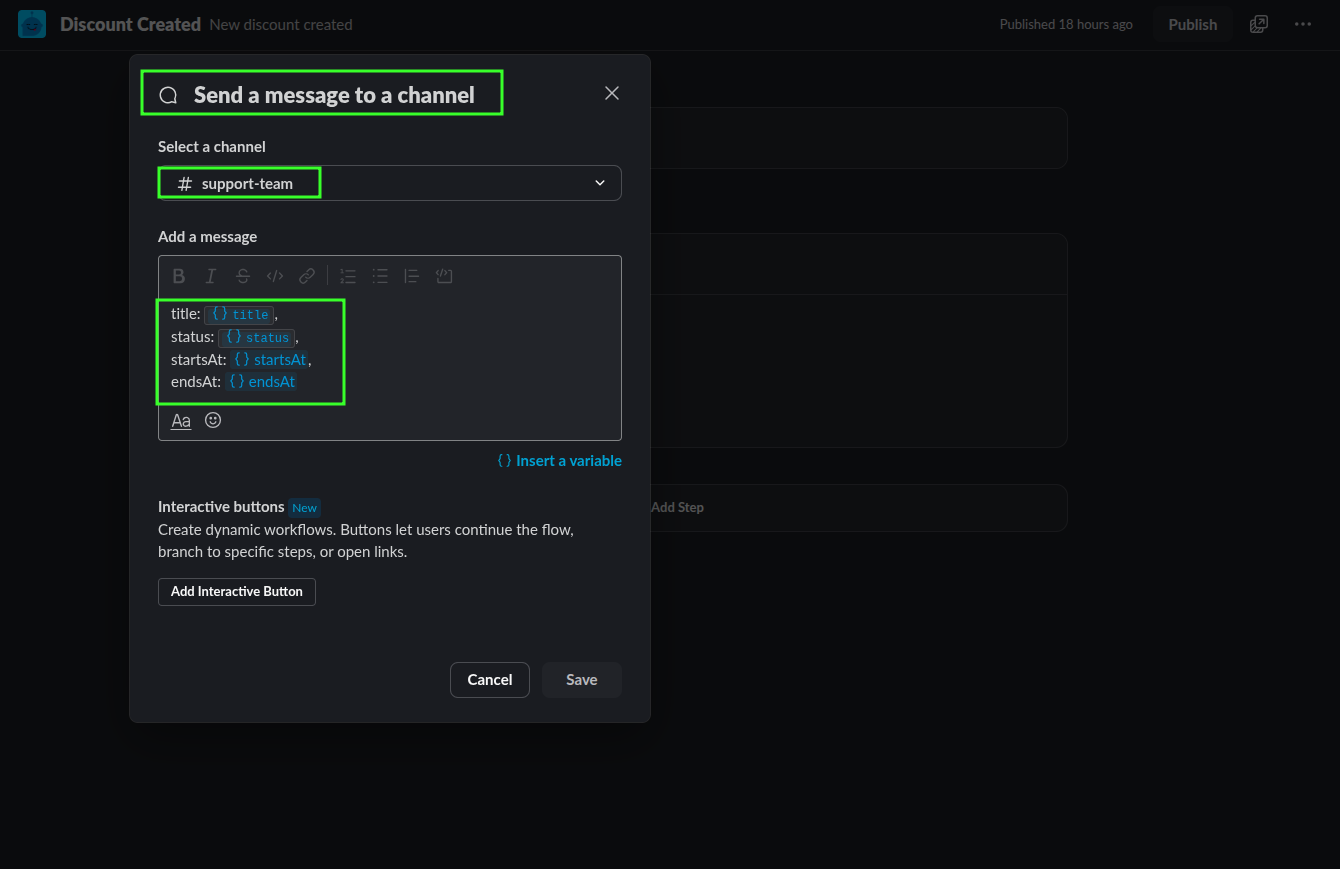
Task: Toggle the Aa formatting toolbar
Action: pyautogui.click(x=181, y=421)
